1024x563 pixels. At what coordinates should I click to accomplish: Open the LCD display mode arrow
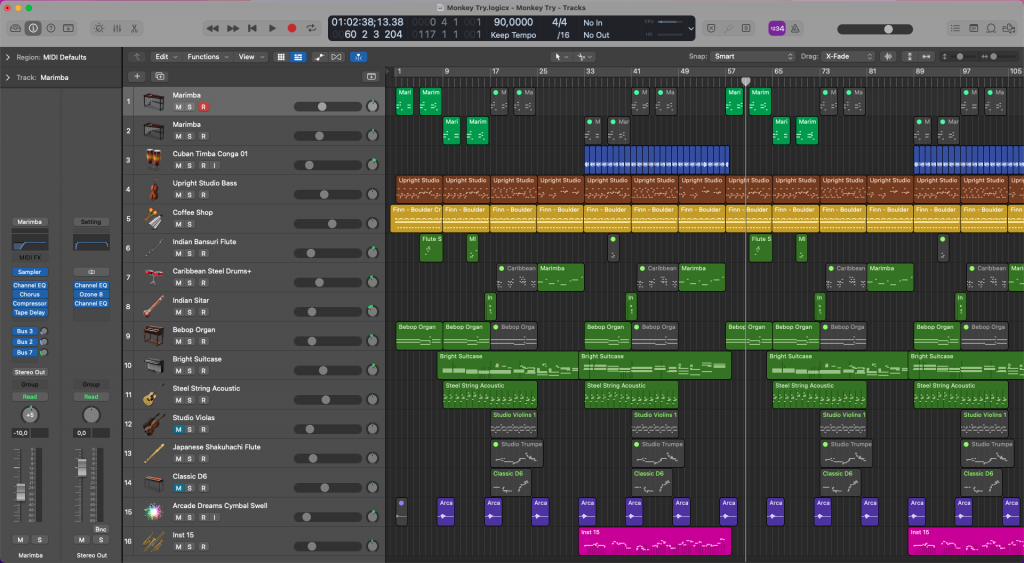690,29
